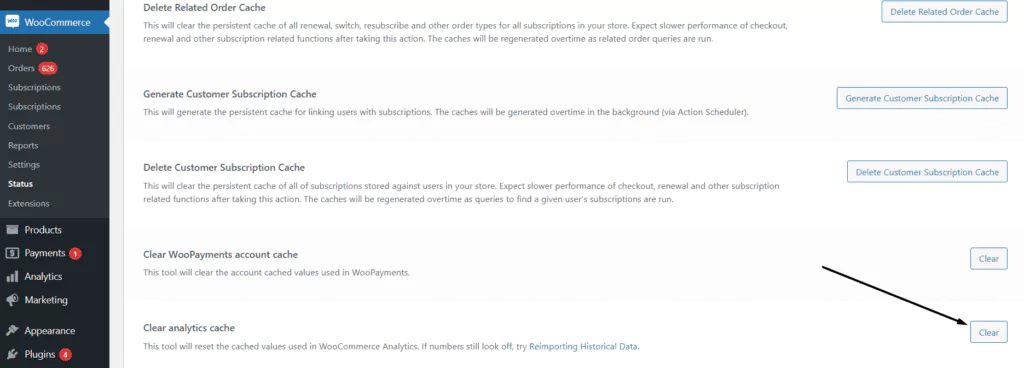
Task: Open the Reports submenu item
Action: coord(23,146)
